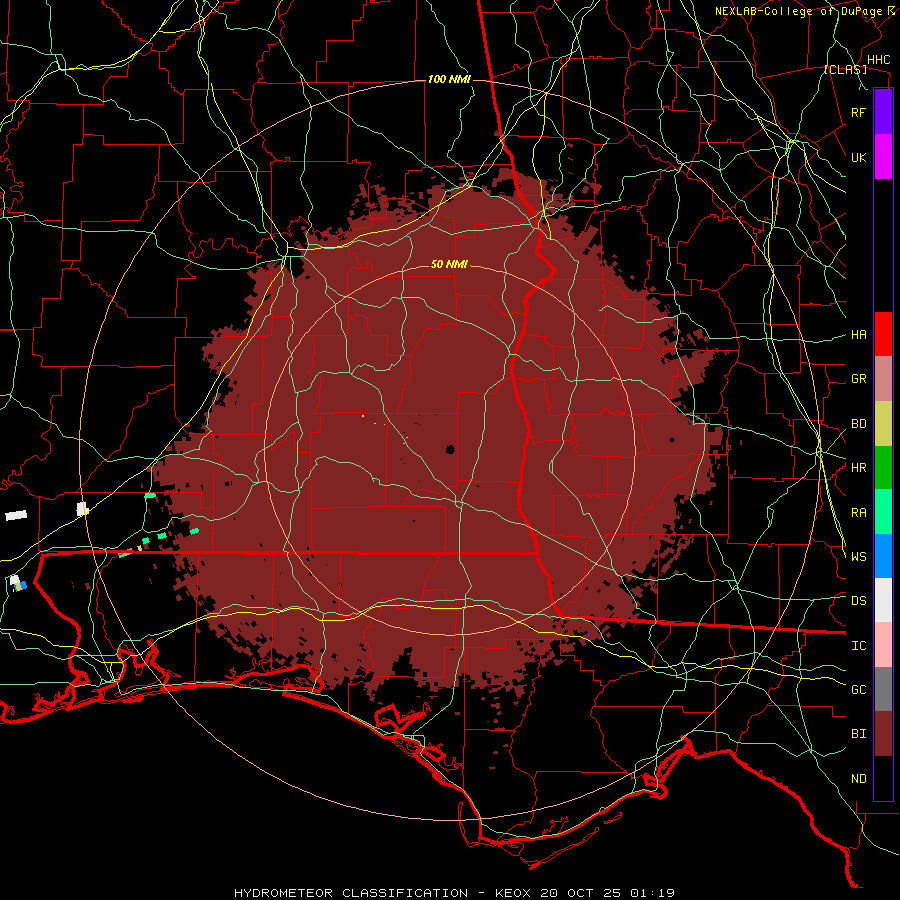Click the HA red legend swatch
This screenshot has height=900, width=900.
(x=883, y=334)
